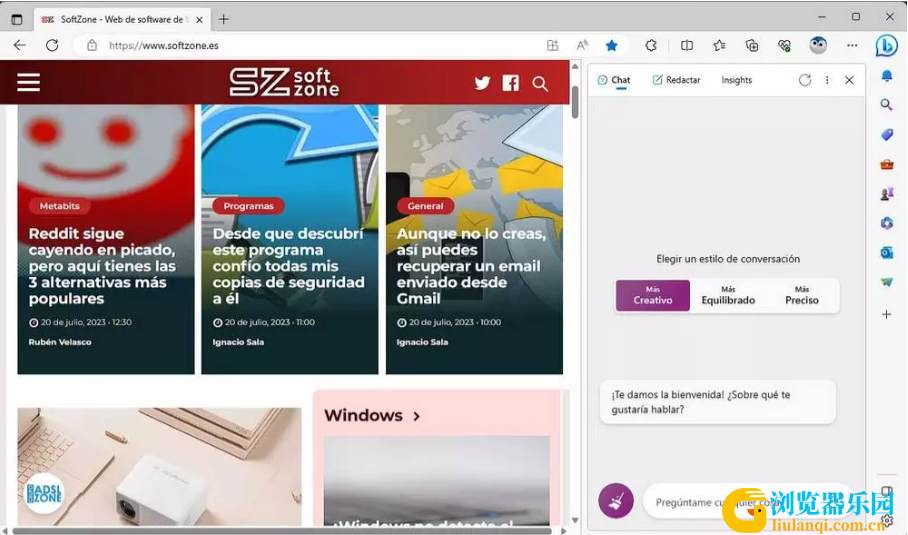Click the scroll up arrow of page
908x535 pixels.
point(575,66)
